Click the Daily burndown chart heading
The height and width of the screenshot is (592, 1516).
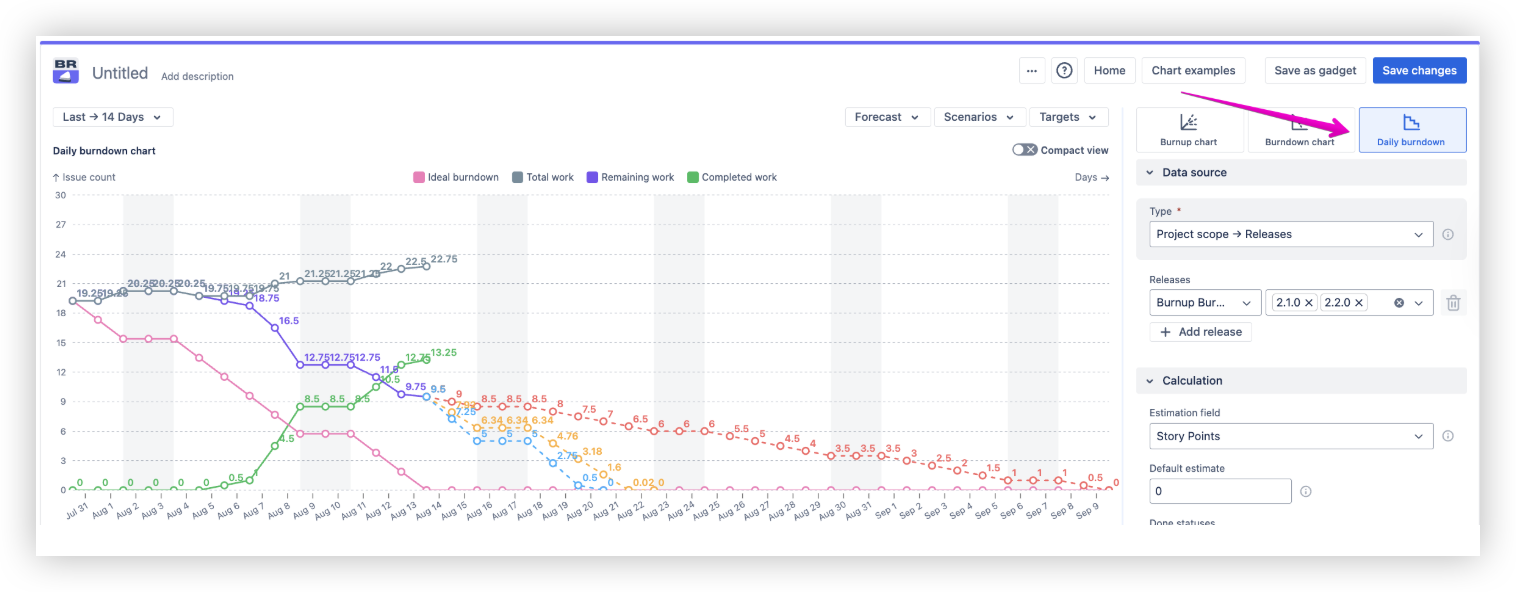pos(104,151)
